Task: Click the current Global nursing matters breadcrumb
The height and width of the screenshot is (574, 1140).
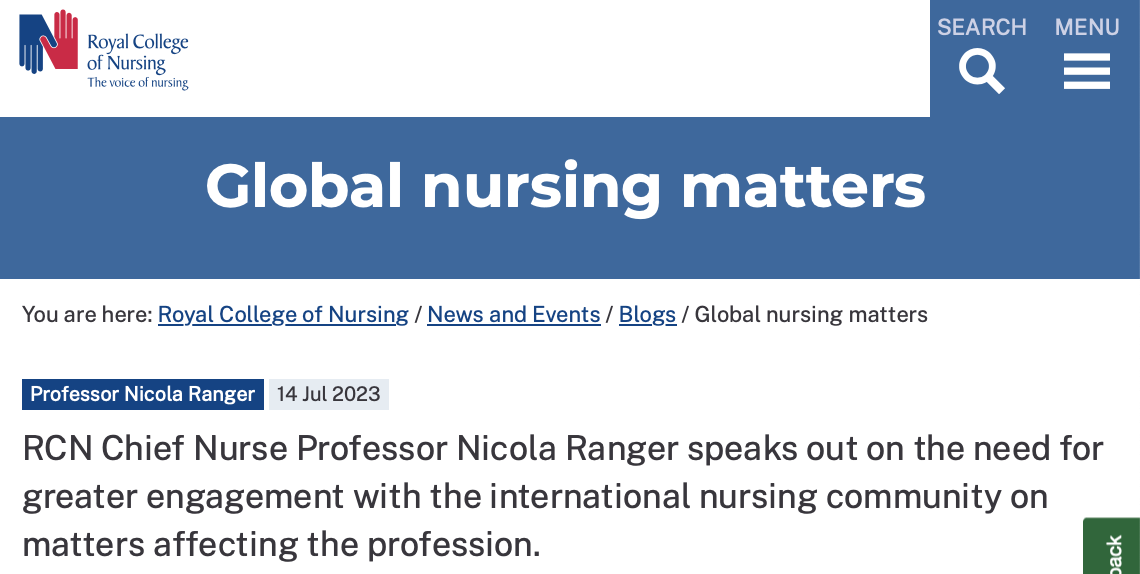Action: pos(811,315)
